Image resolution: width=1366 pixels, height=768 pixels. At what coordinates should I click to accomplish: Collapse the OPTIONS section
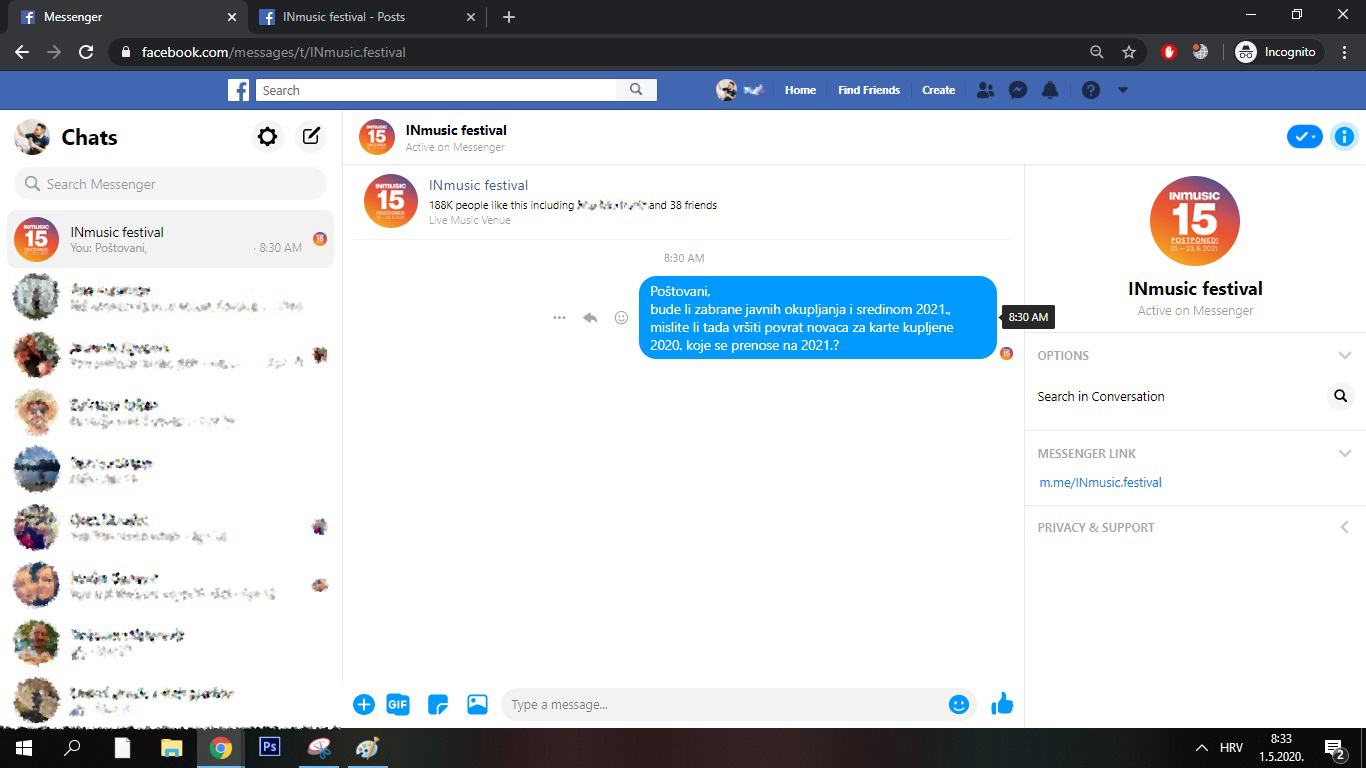(1345, 355)
